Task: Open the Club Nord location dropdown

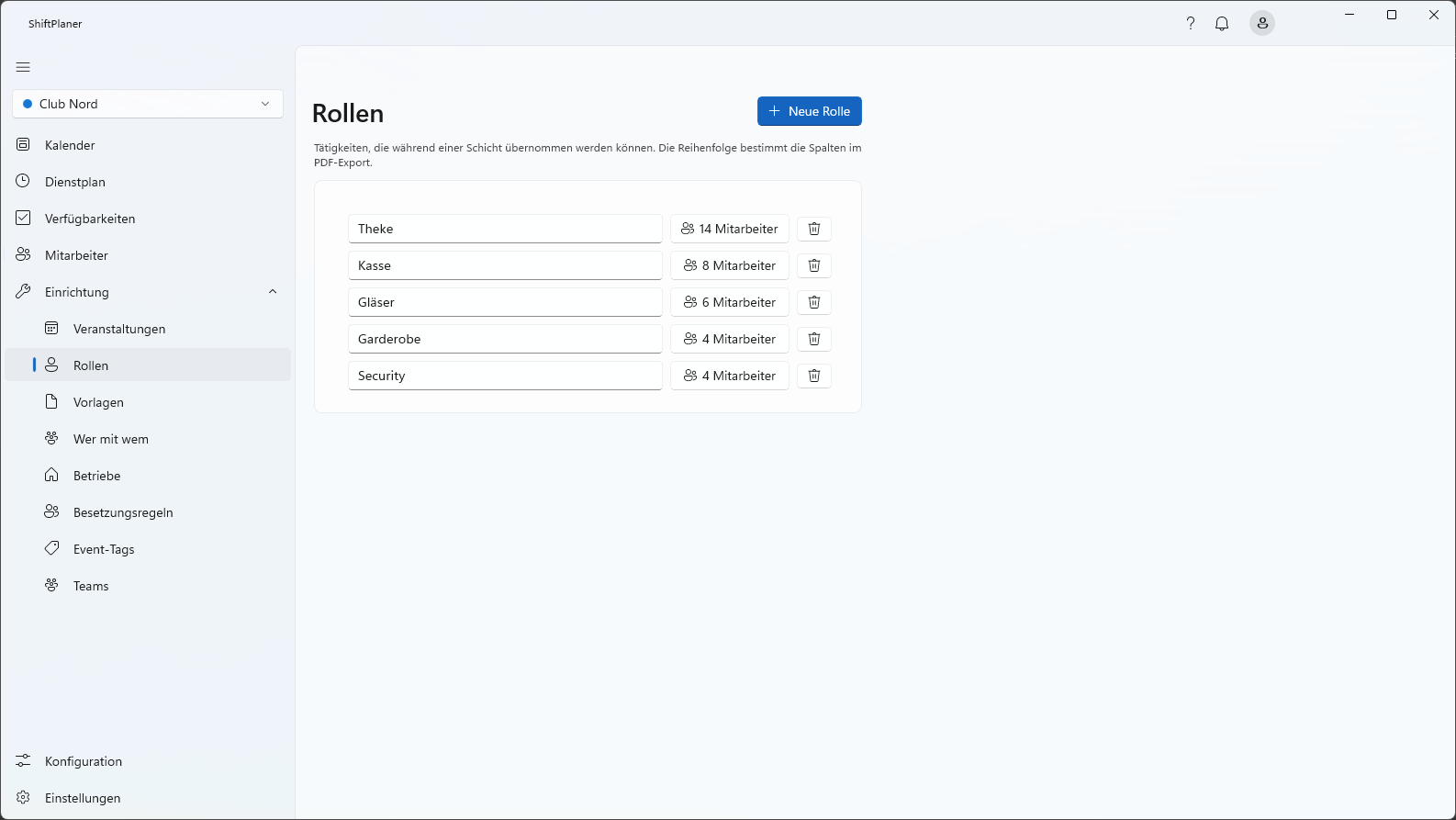Action: point(148,104)
